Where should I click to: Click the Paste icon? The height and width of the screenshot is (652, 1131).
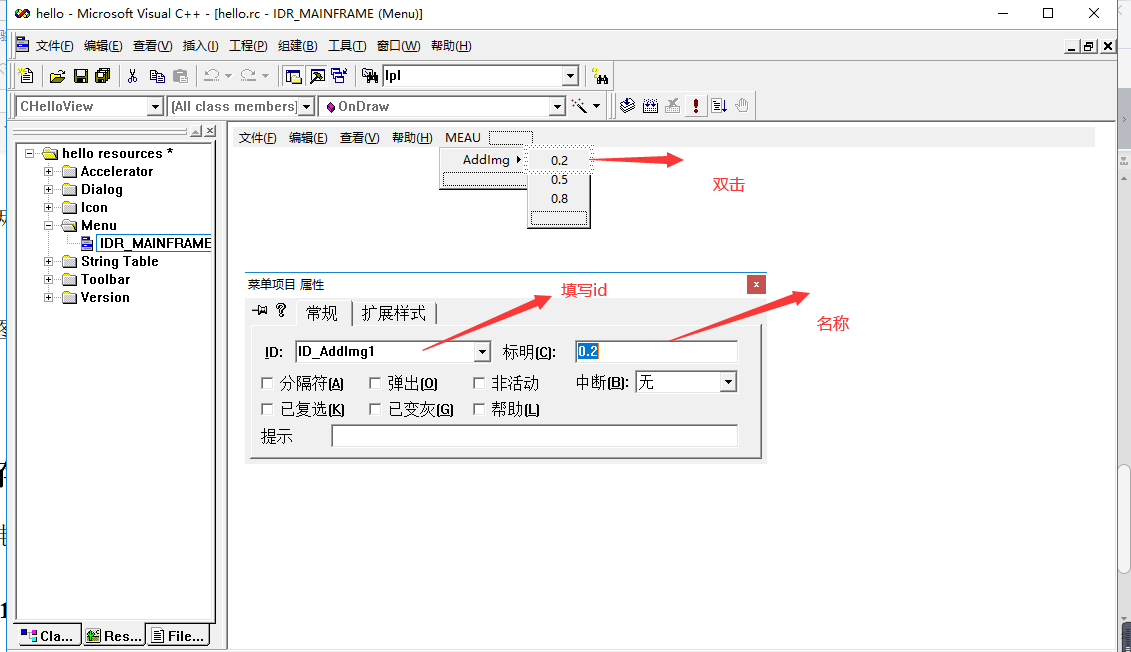tap(181, 75)
